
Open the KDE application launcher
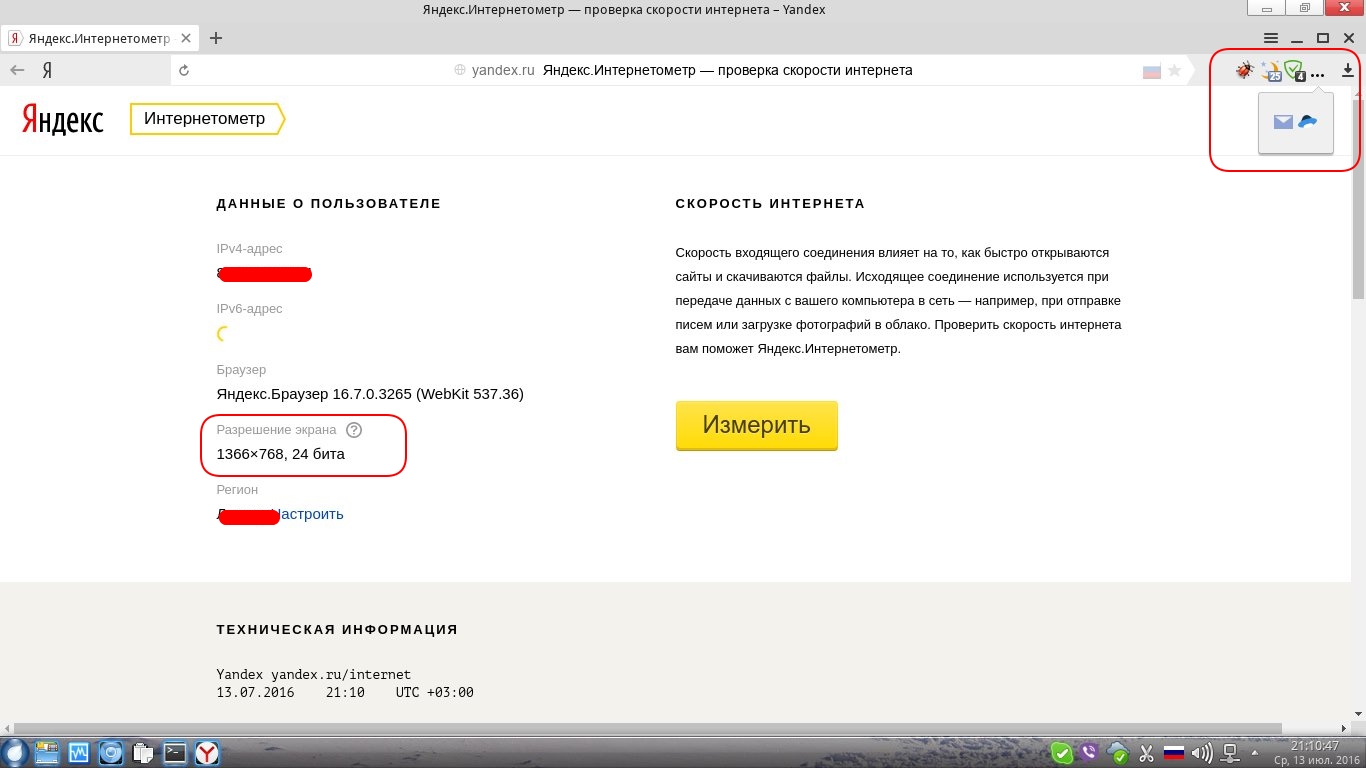[x=15, y=752]
